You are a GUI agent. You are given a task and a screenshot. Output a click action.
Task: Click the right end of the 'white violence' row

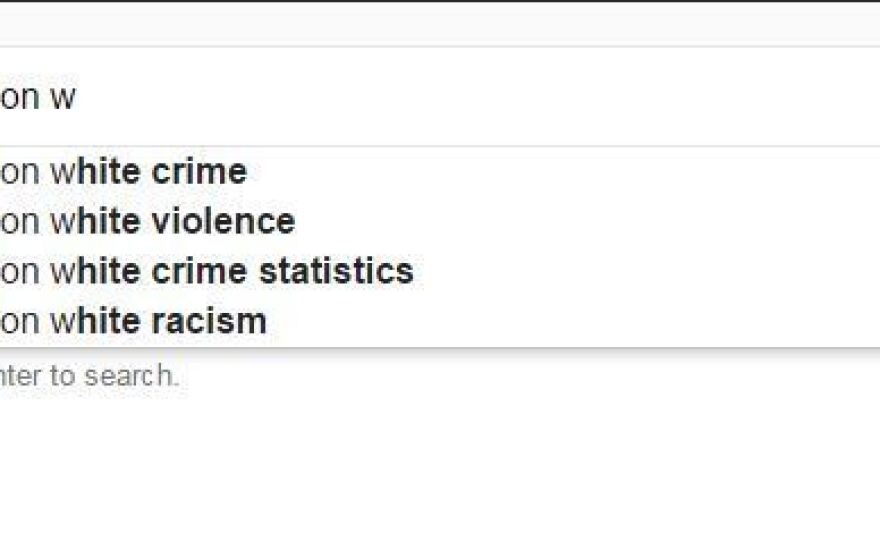click(820, 221)
